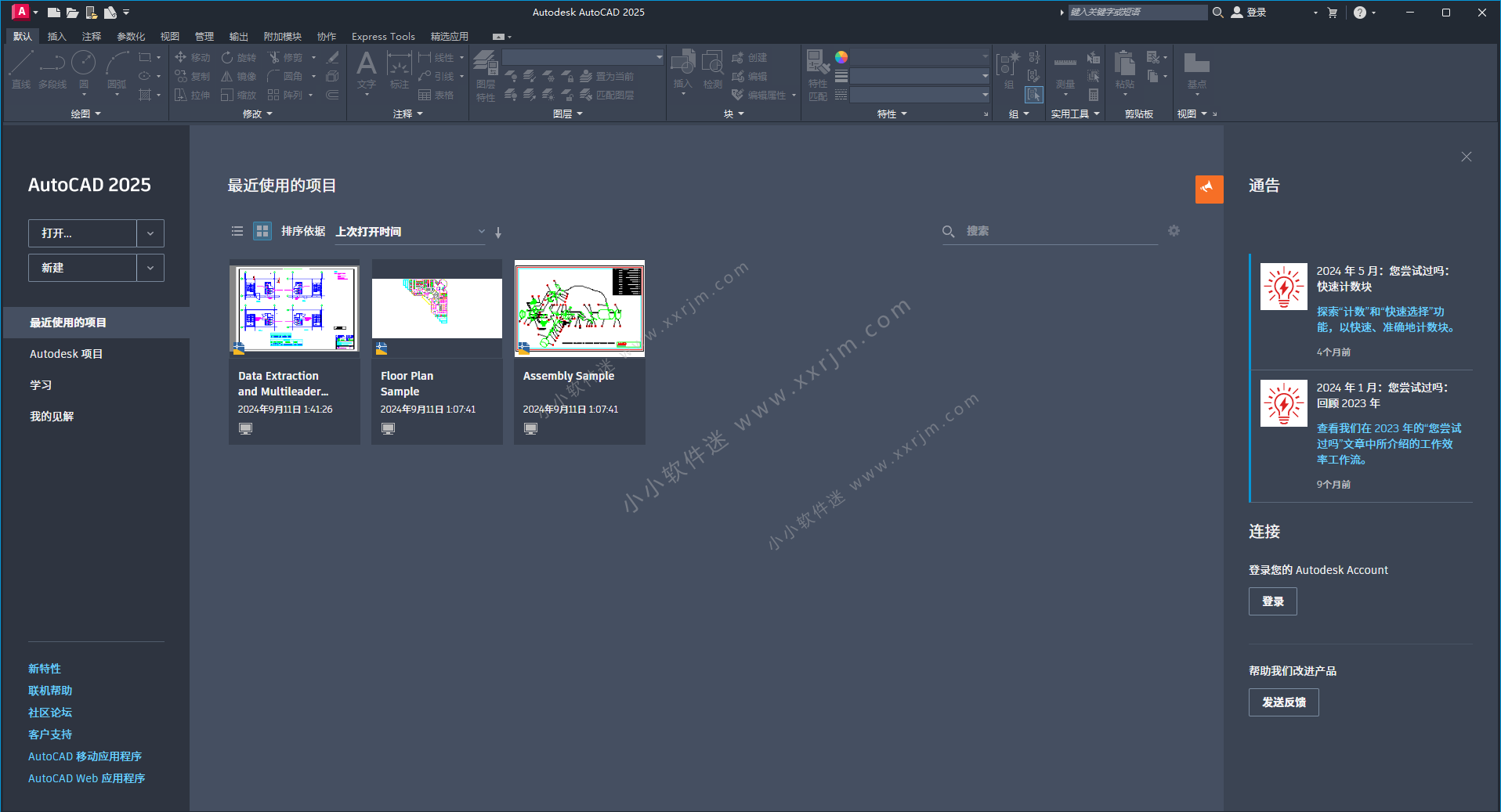Expand the 新建 (New) dropdown arrow

(x=150, y=268)
